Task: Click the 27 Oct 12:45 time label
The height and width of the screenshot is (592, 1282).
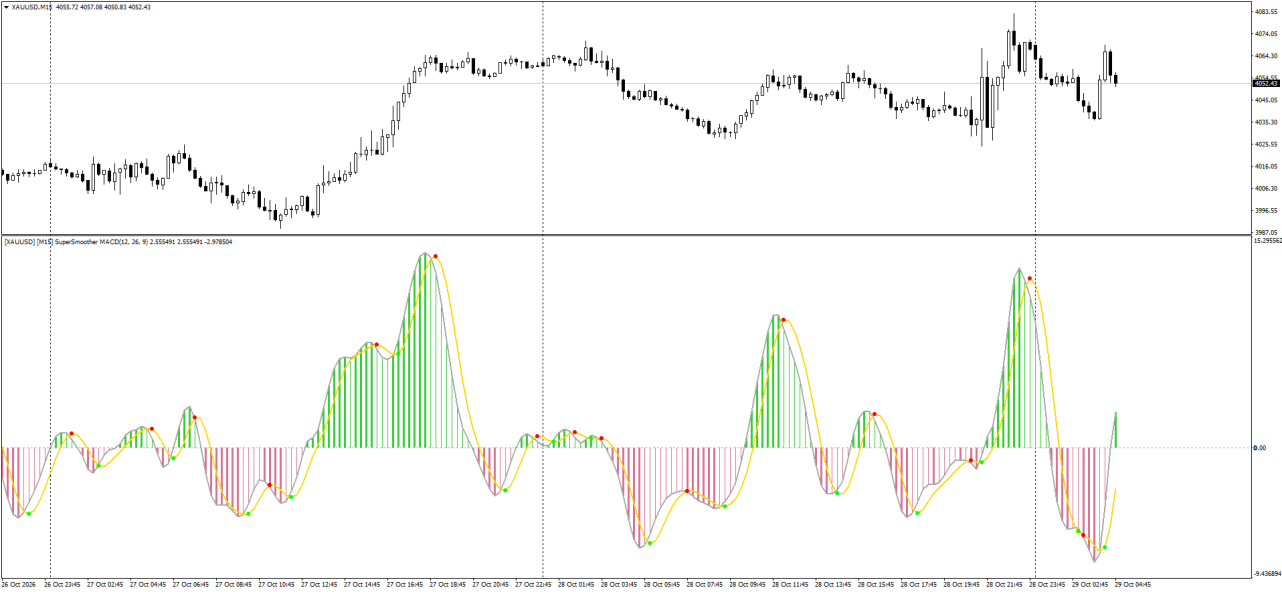Action: pyautogui.click(x=319, y=584)
